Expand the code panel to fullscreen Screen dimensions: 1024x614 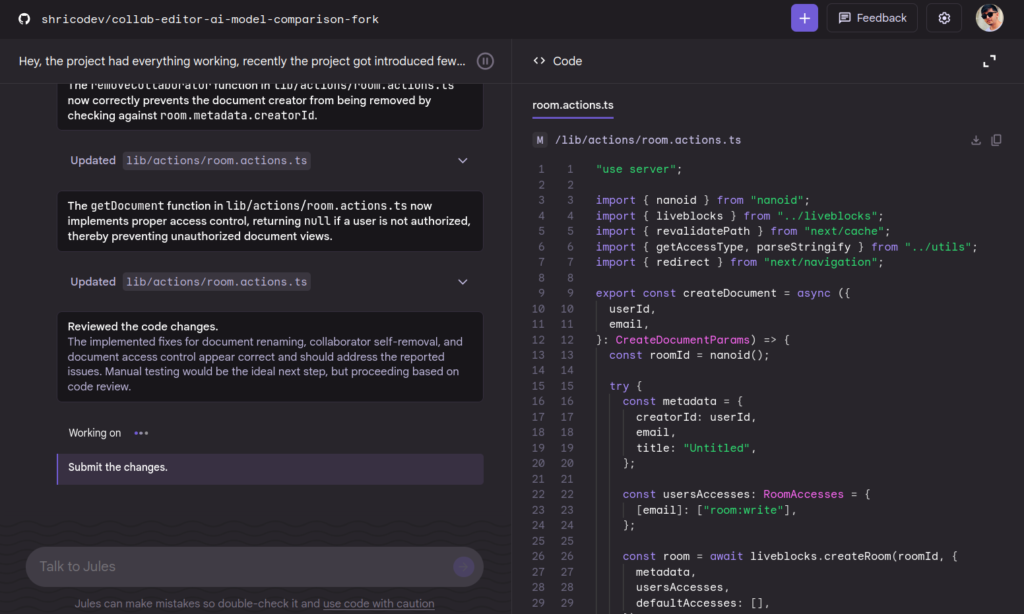[x=989, y=61]
